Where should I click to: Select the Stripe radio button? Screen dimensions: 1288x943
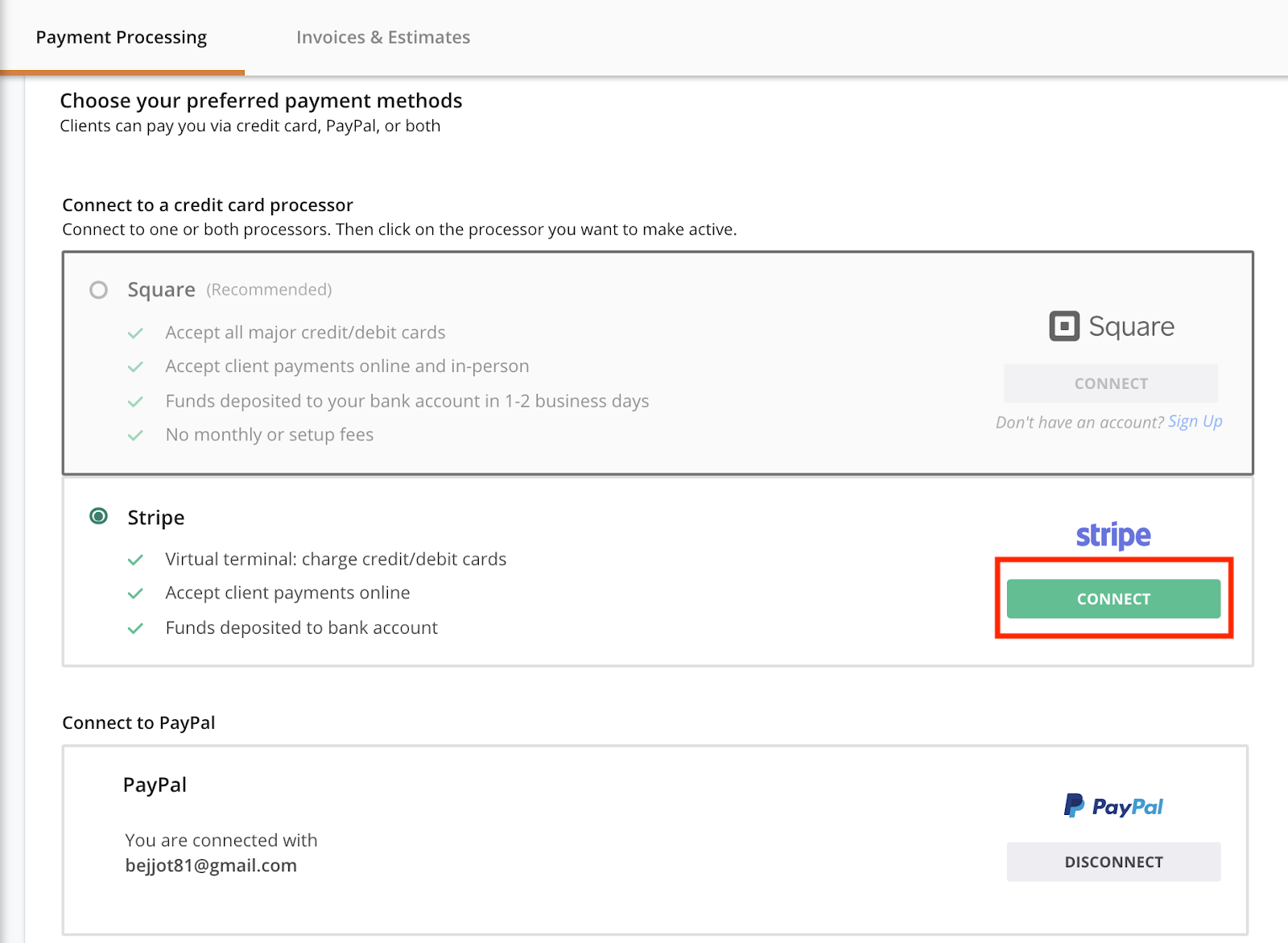coord(98,516)
